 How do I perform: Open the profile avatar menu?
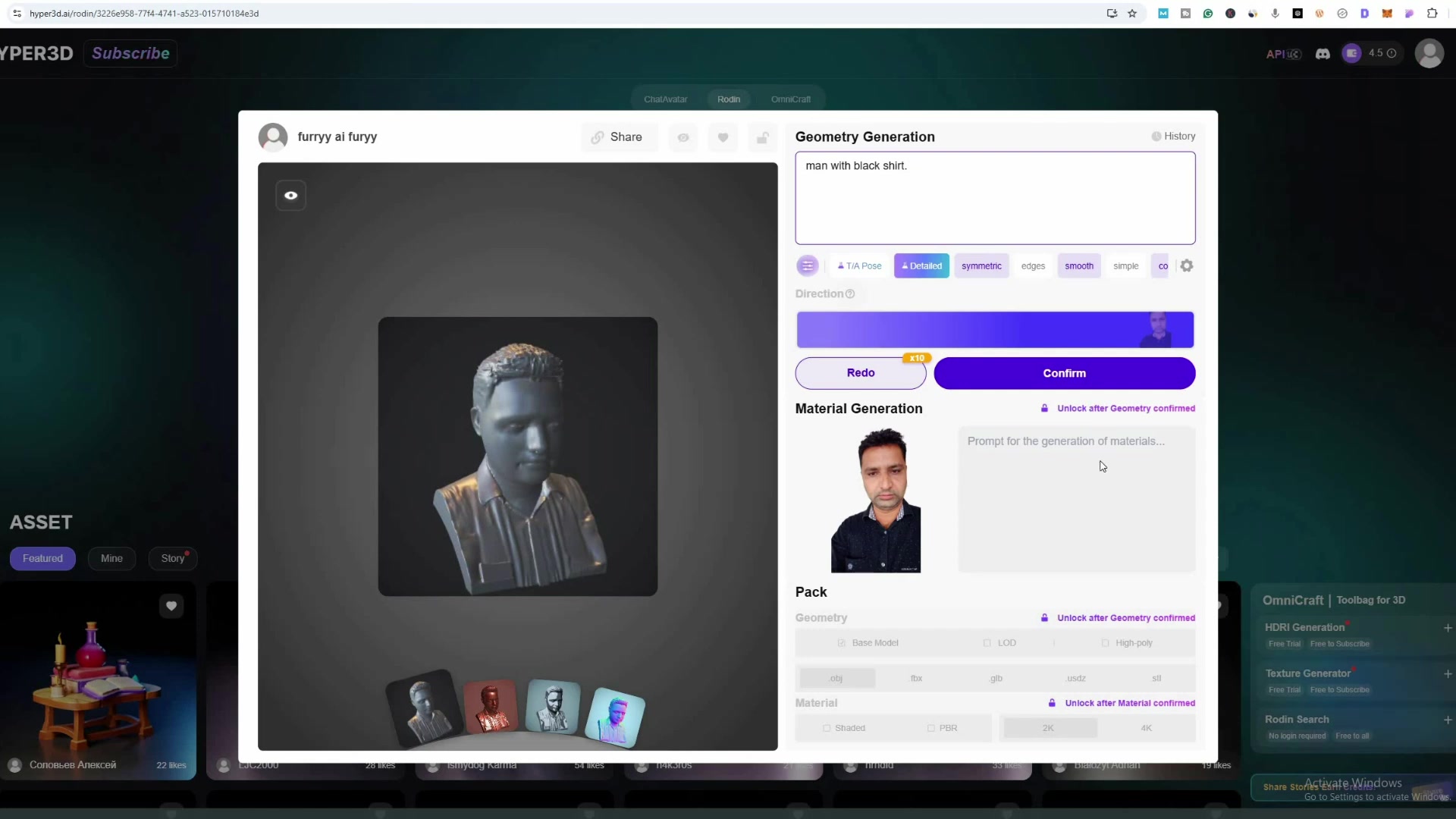pyautogui.click(x=1430, y=53)
